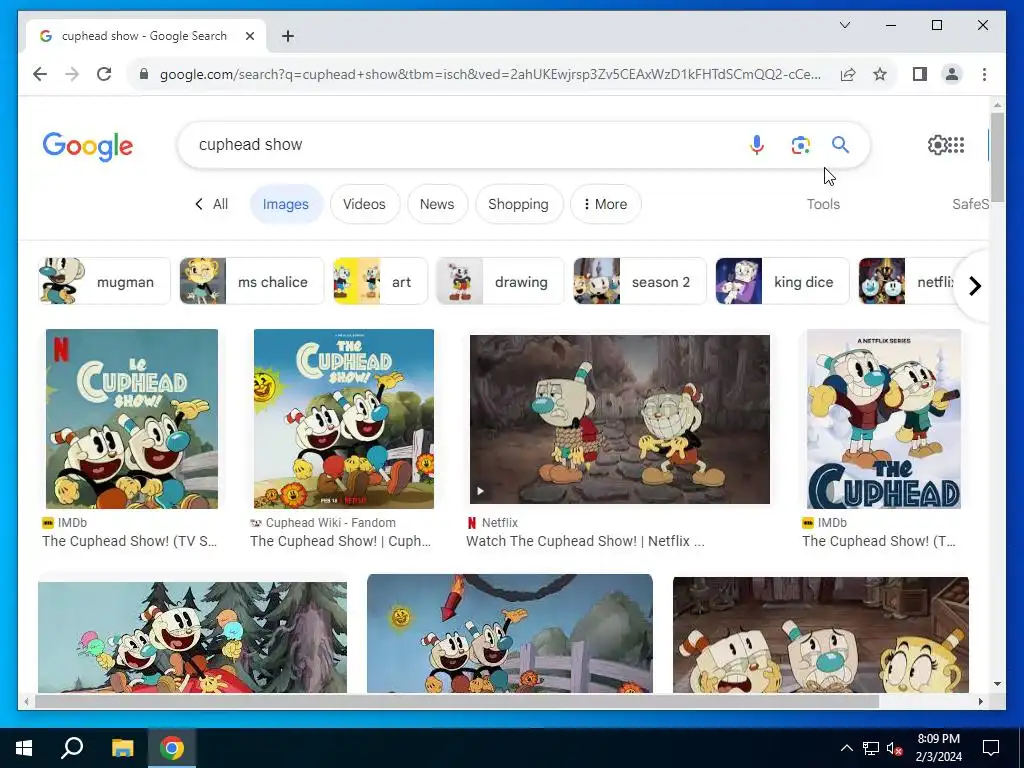The width and height of the screenshot is (1024, 768).
Task: Click the Google logo
Action: click(88, 146)
